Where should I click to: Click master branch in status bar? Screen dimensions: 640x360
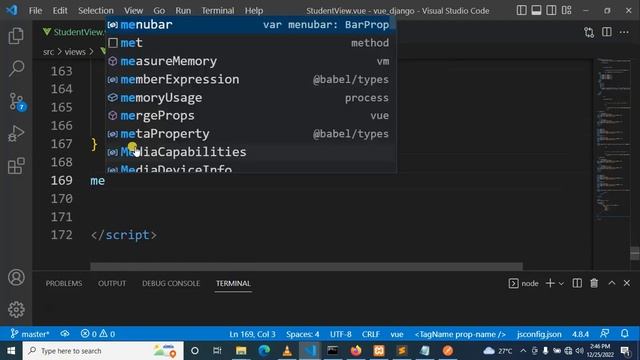30,334
